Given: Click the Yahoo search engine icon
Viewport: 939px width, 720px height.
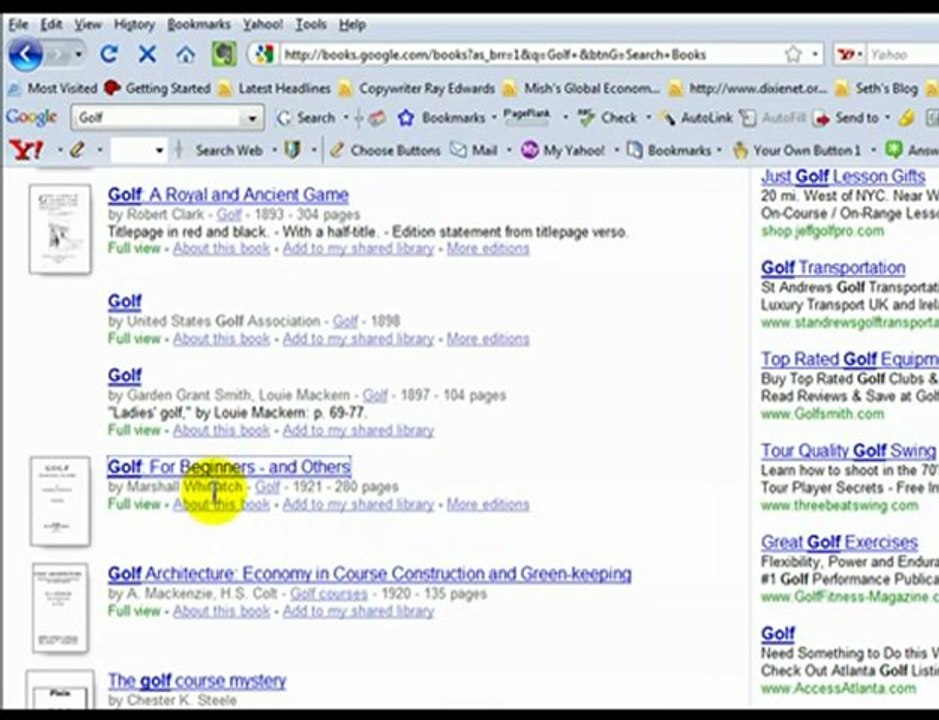Looking at the screenshot, I should (x=846, y=55).
